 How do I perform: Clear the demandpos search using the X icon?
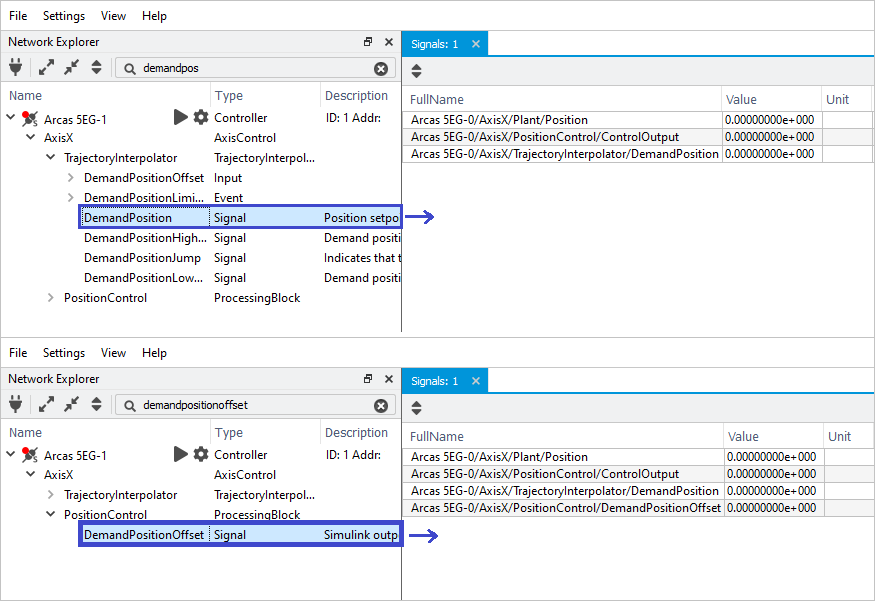(381, 69)
